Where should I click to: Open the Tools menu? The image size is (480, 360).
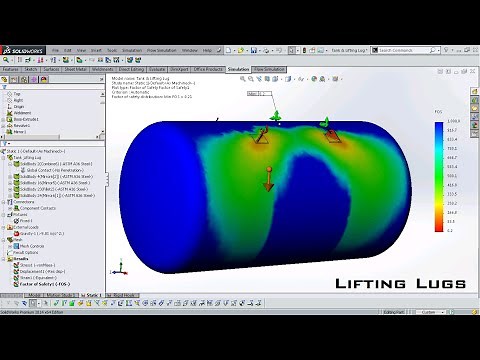(112, 50)
